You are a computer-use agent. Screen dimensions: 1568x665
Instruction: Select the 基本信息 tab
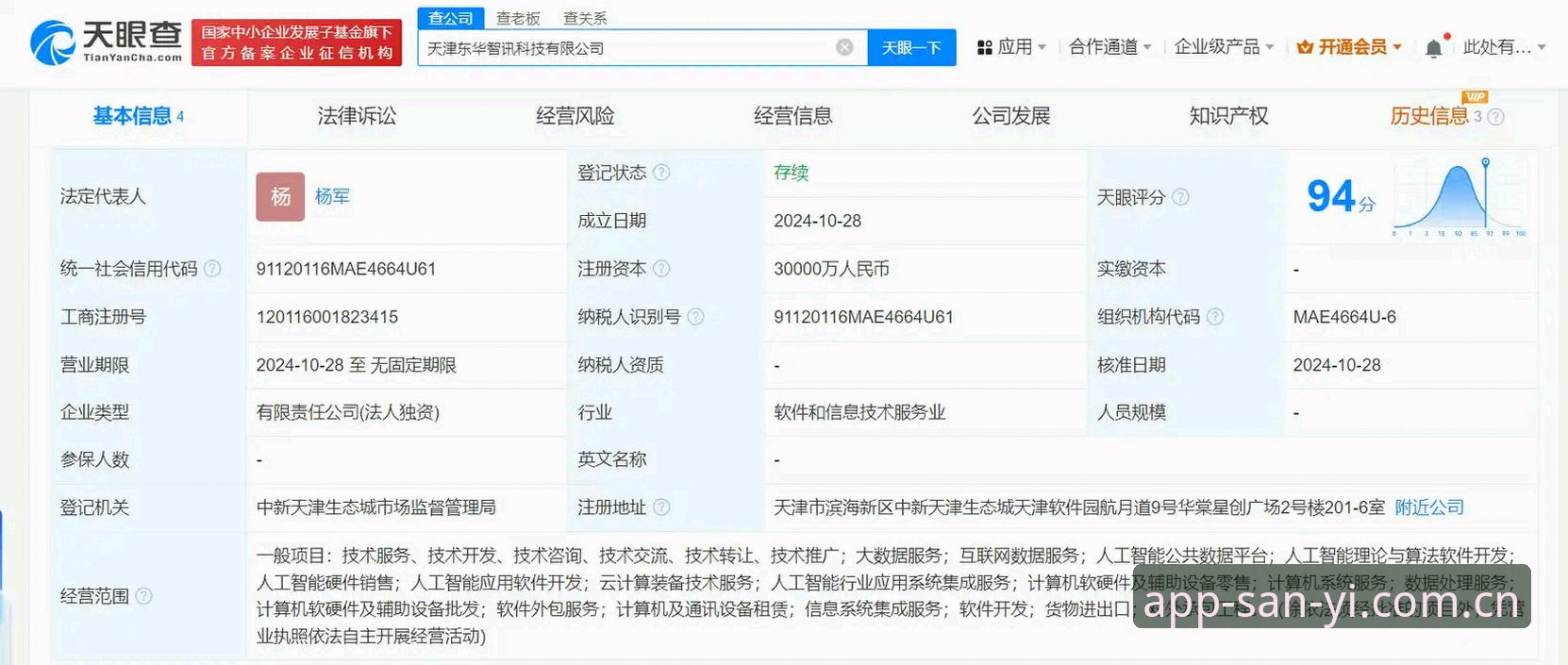pyautogui.click(x=139, y=116)
